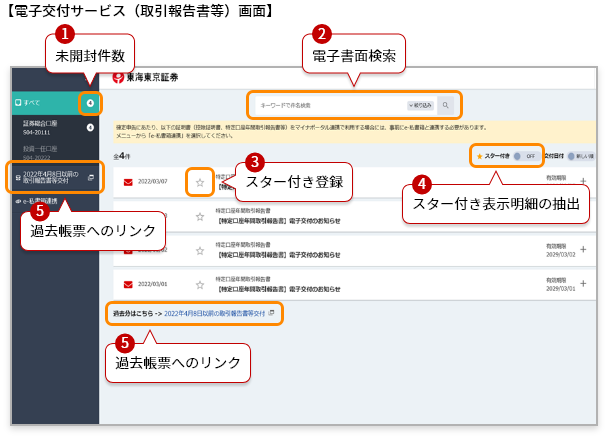
Task: Click the 東海東京証券 logo
Action: pos(145,78)
